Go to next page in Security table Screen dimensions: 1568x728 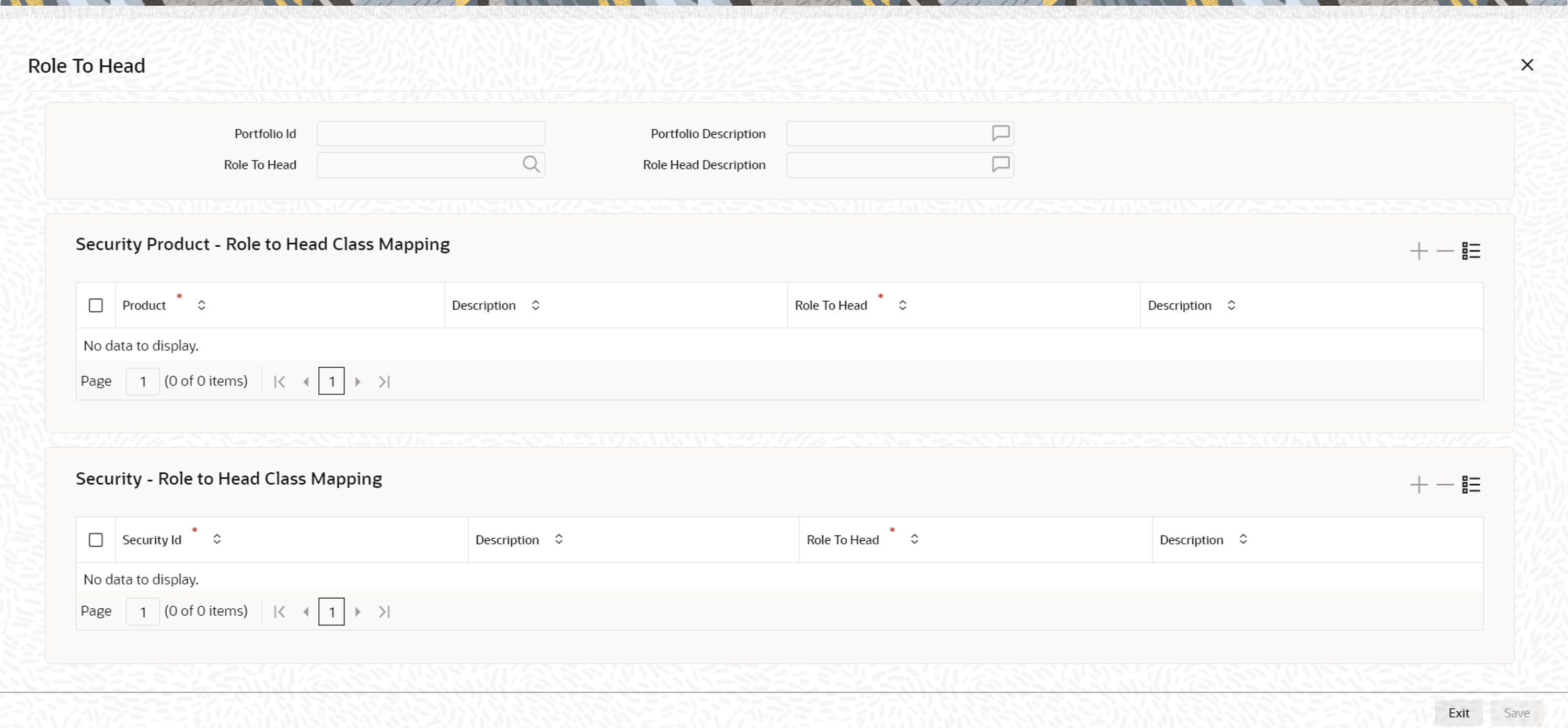pos(358,612)
